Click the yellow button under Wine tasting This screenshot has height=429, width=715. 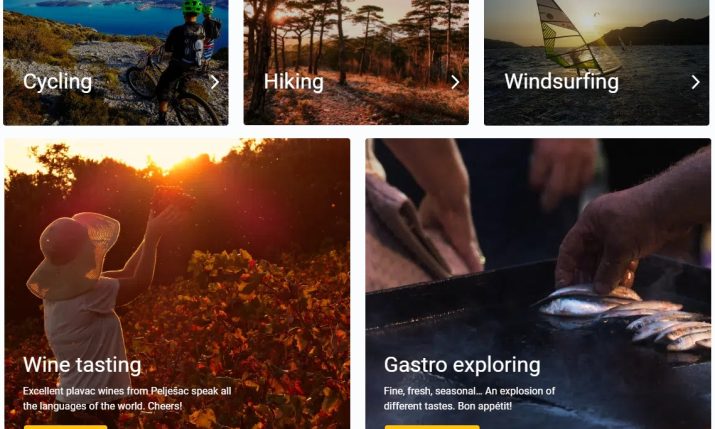[x=65, y=427]
